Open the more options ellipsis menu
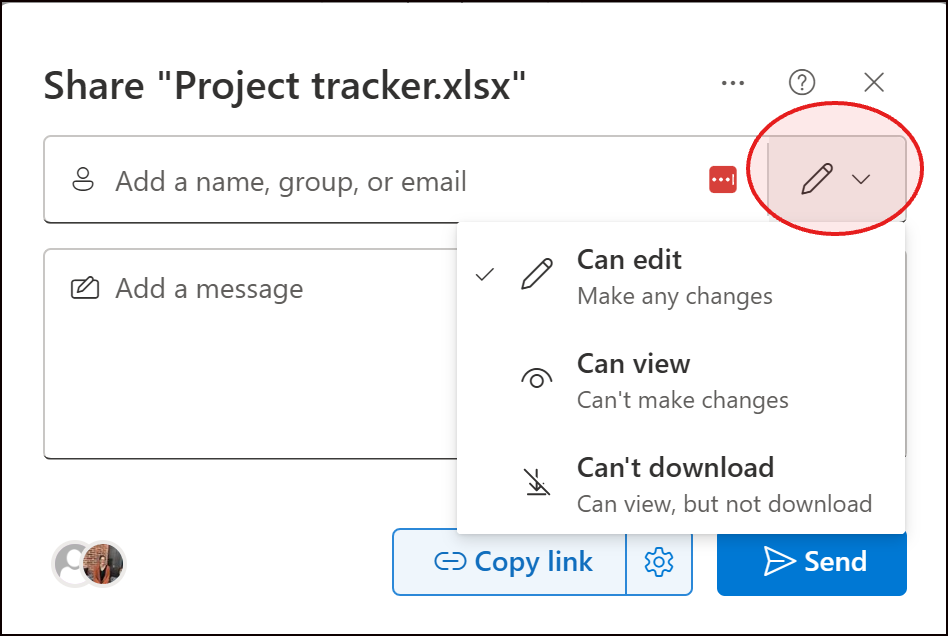Viewport: 948px width, 636px height. click(x=734, y=83)
